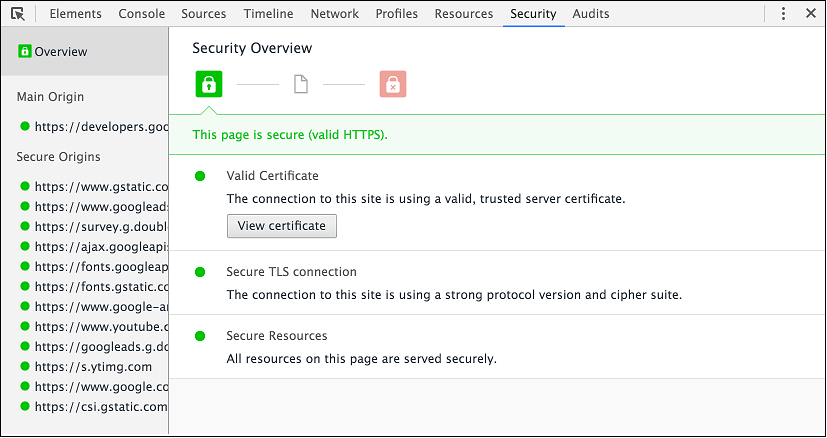Image resolution: width=827 pixels, height=438 pixels.
Task: Switch to the Elements tab
Action: (75, 14)
